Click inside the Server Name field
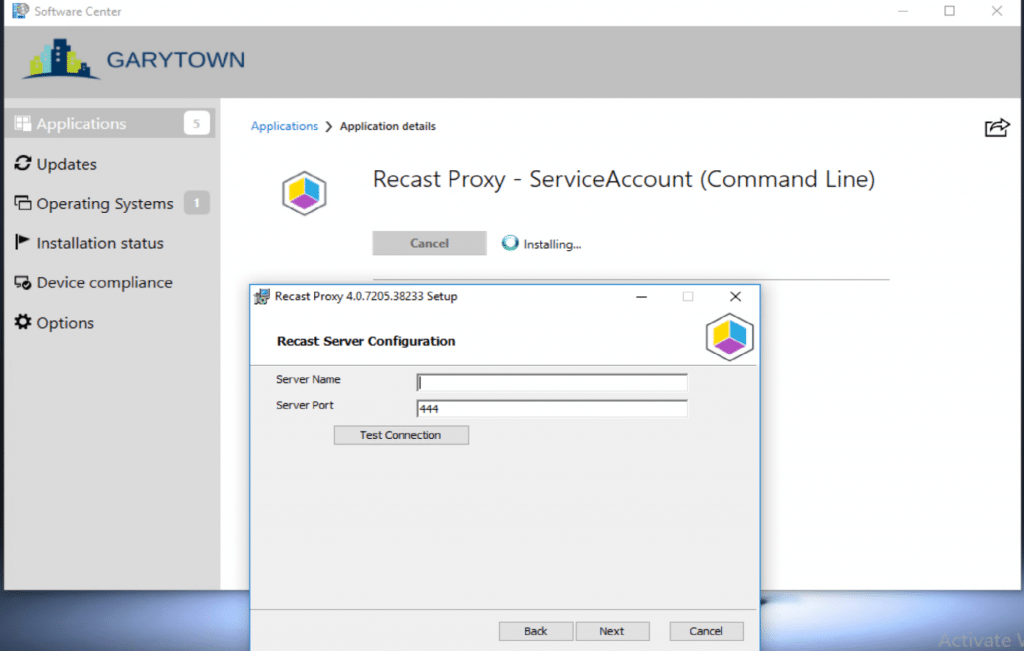Screen dimensions: 1024x651 point(550,382)
